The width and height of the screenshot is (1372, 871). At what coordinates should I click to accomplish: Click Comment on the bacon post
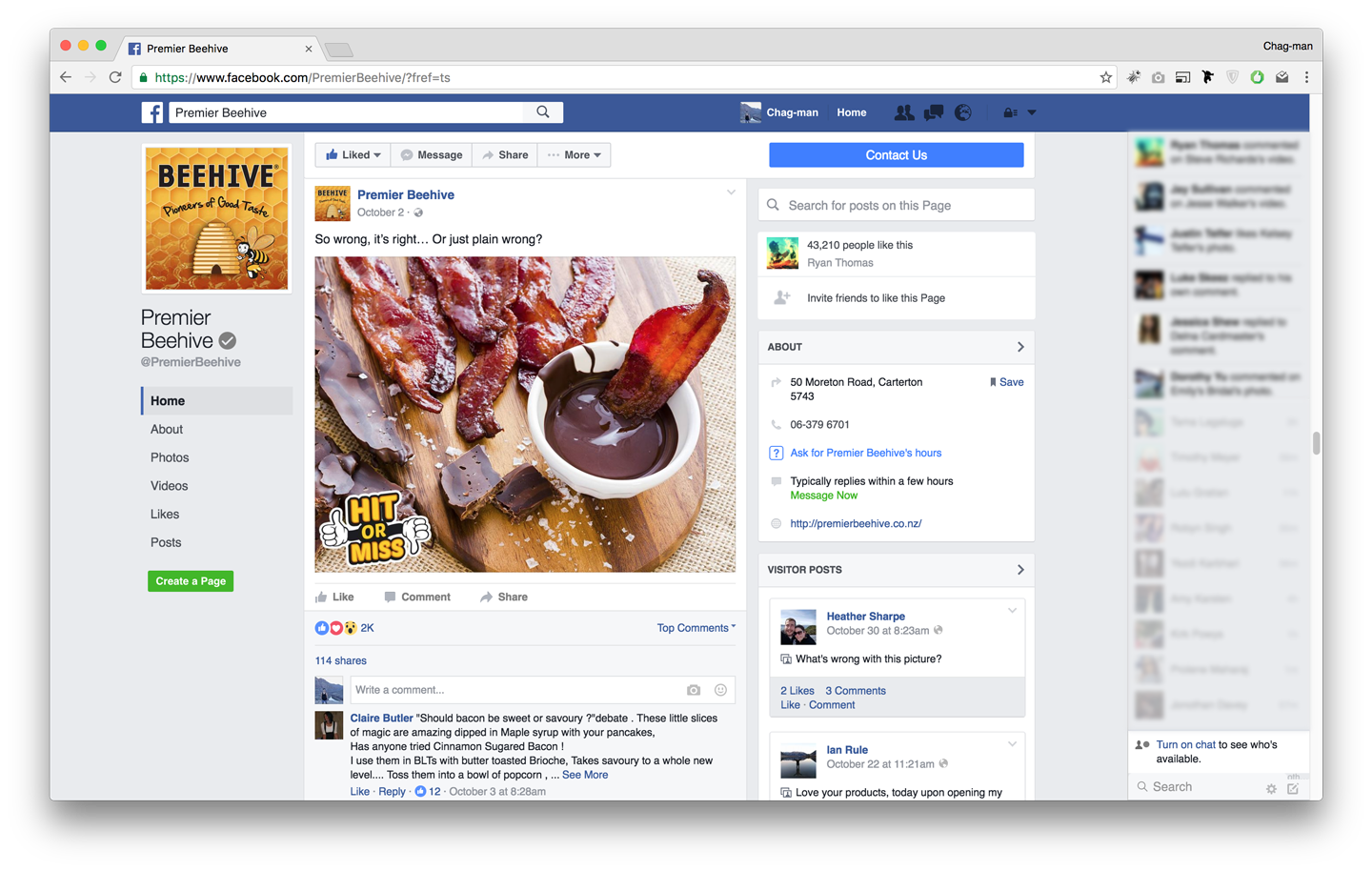pyautogui.click(x=417, y=597)
